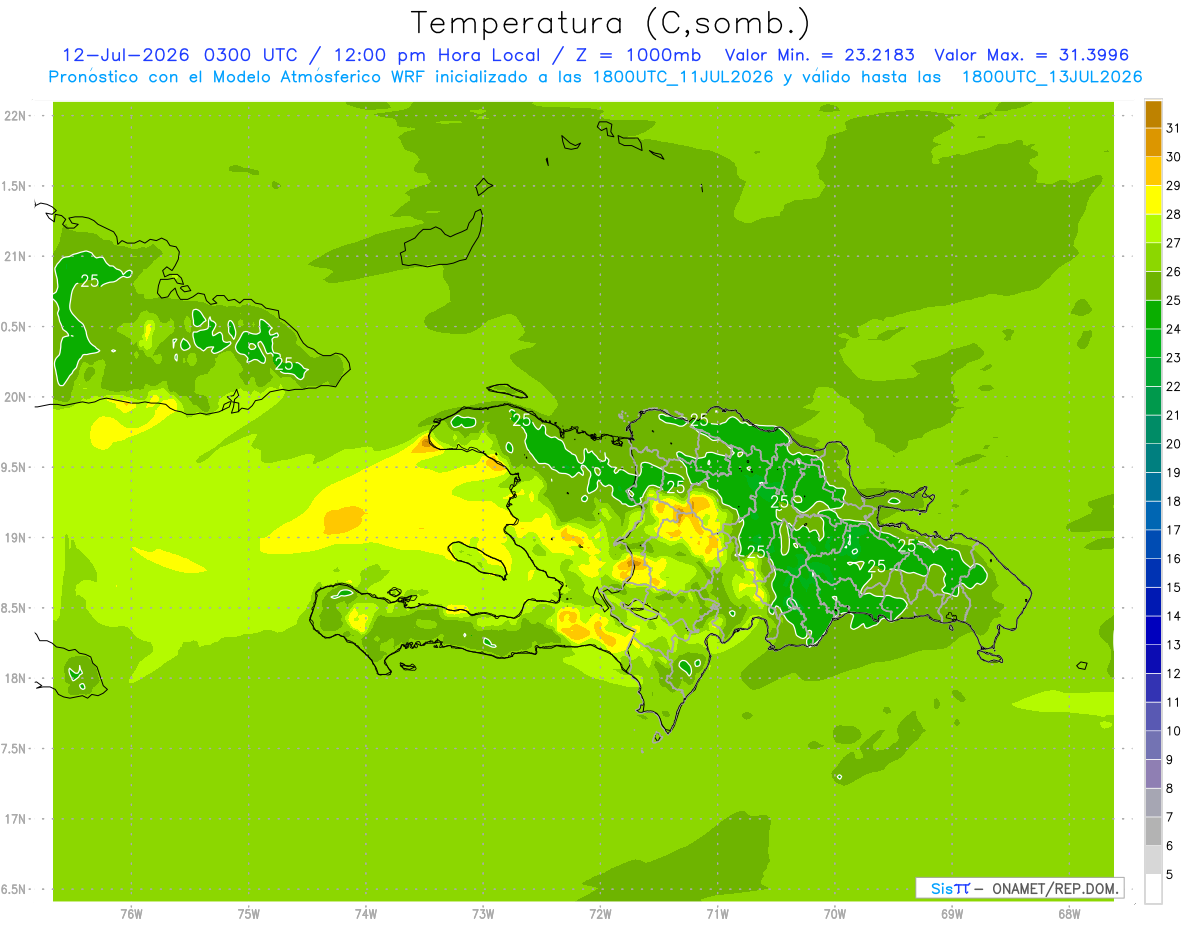The width and height of the screenshot is (1200, 927).
Task: Select the "1800UTC_11JUL2026" initialization timestamp
Action: (682, 77)
